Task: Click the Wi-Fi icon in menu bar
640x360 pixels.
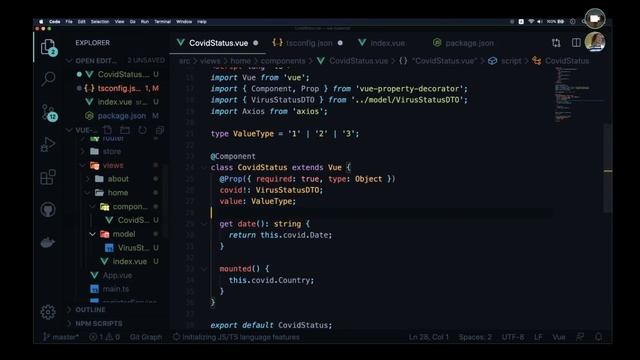Action: point(531,22)
